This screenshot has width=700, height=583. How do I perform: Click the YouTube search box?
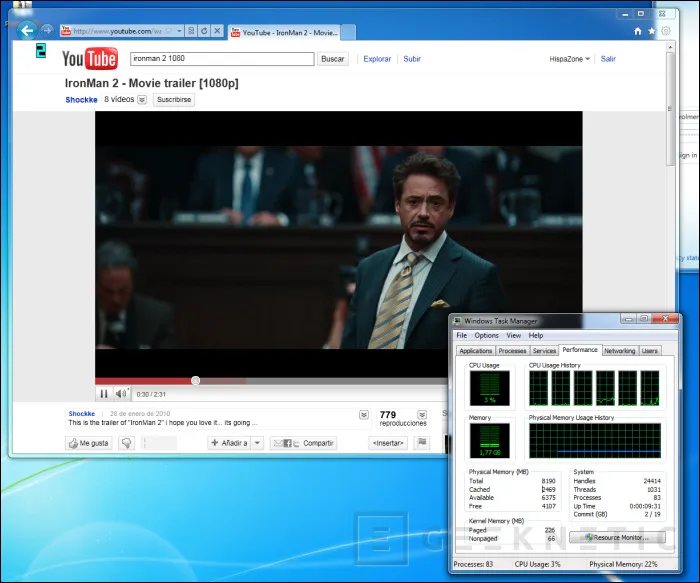[222, 58]
